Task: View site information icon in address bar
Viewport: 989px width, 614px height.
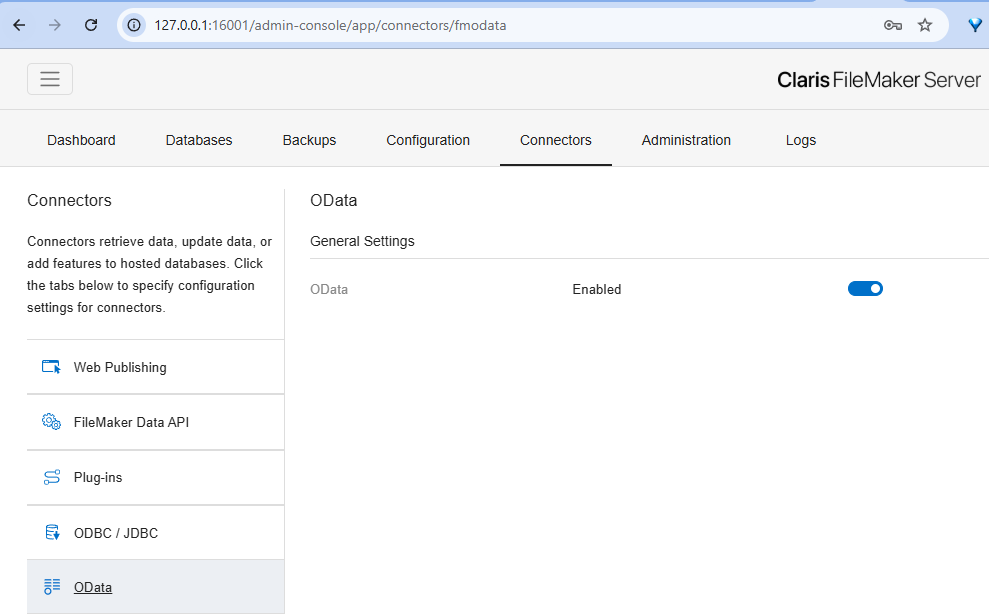Action: click(134, 25)
